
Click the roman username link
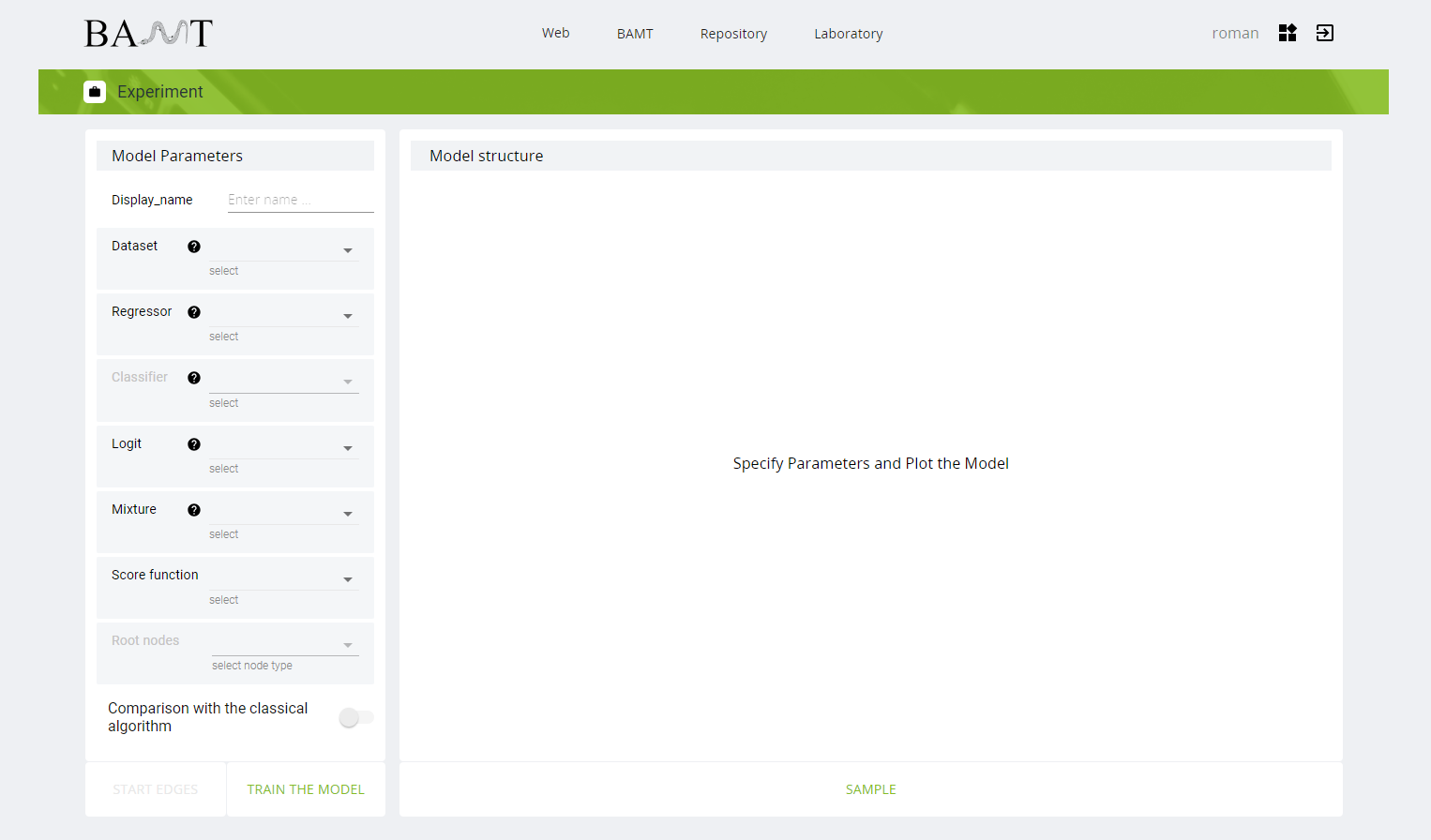pyautogui.click(x=1235, y=33)
